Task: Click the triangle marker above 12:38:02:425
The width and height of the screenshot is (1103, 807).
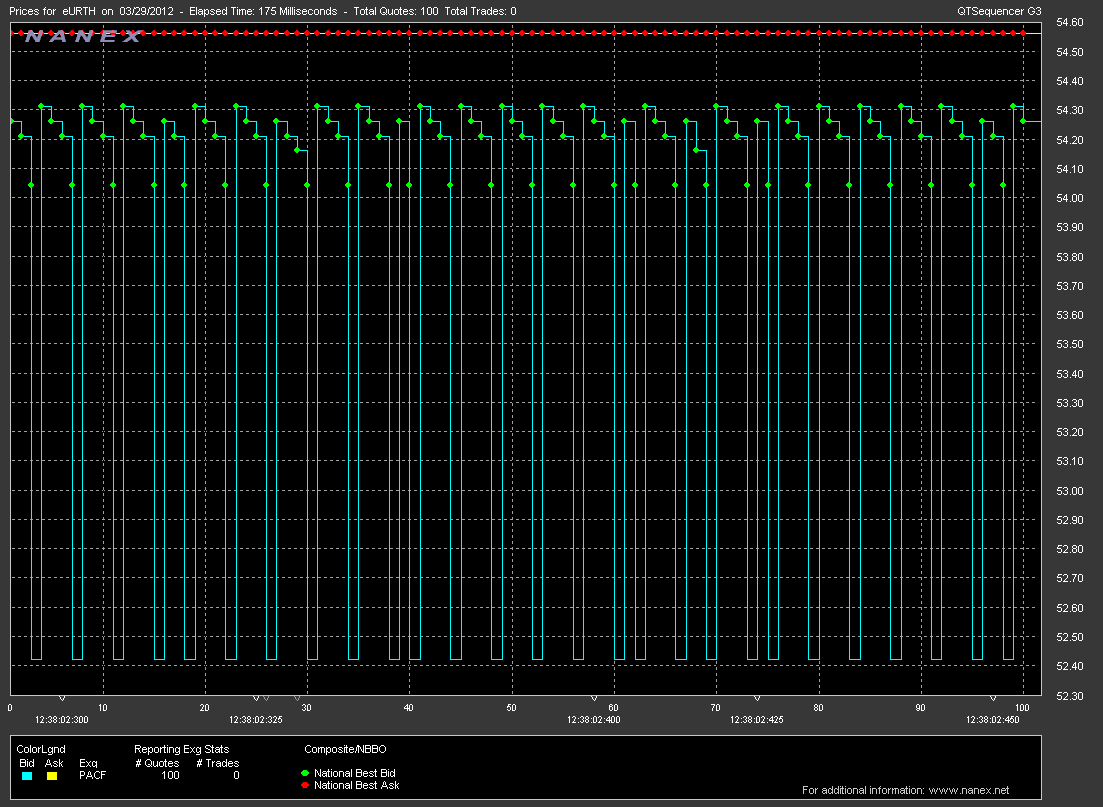Action: tap(757, 699)
